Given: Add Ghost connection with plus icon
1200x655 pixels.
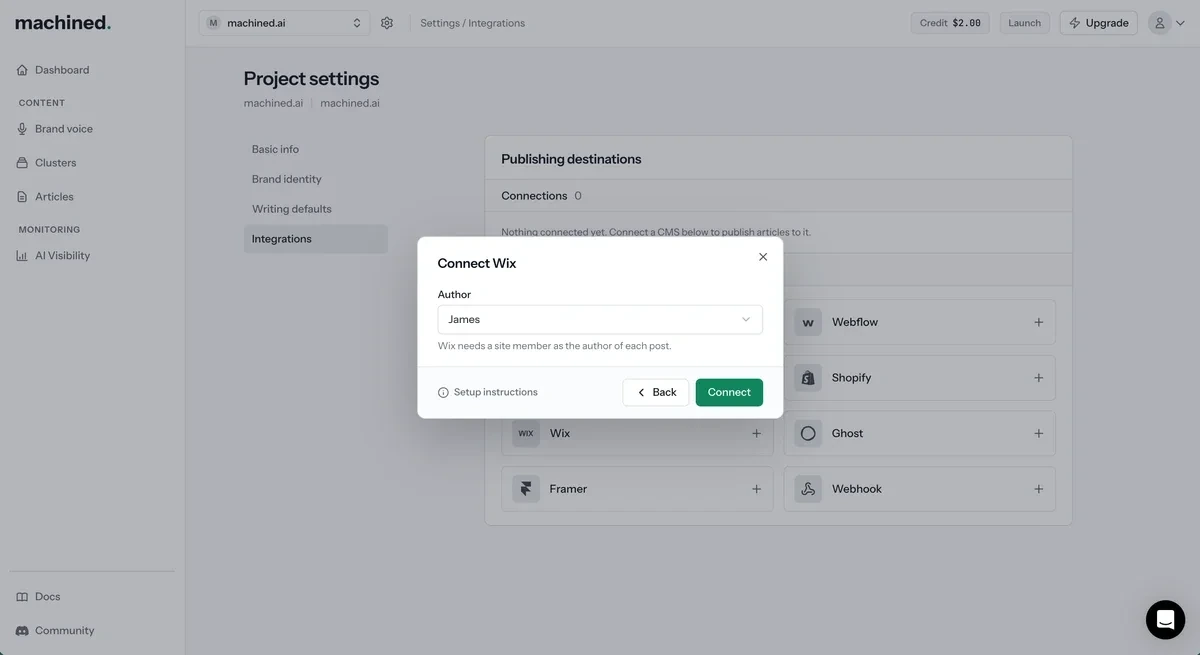Looking at the screenshot, I should [1038, 434].
